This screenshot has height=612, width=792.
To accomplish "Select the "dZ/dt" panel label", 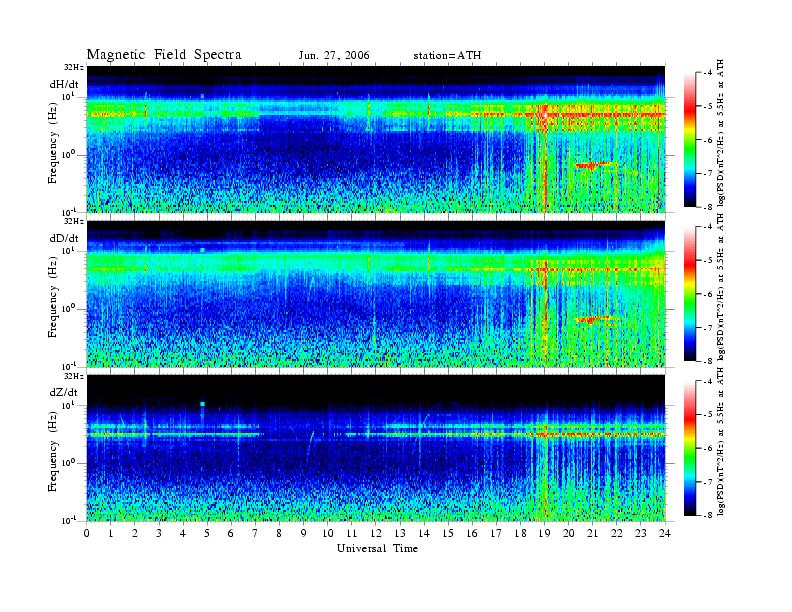I will tap(64, 392).
